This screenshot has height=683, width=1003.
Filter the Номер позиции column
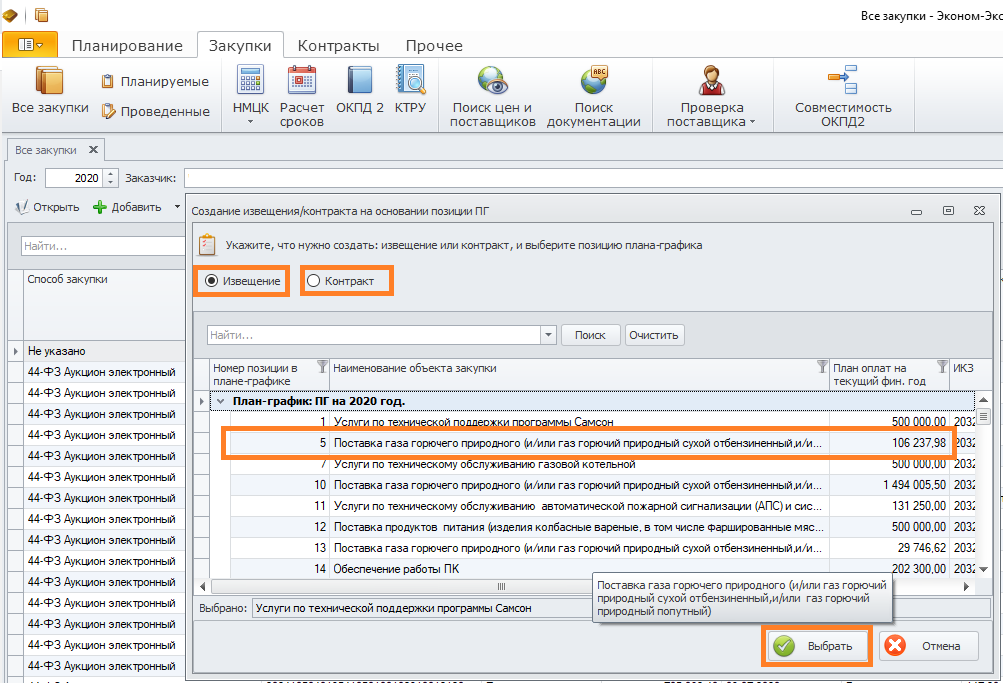[322, 366]
